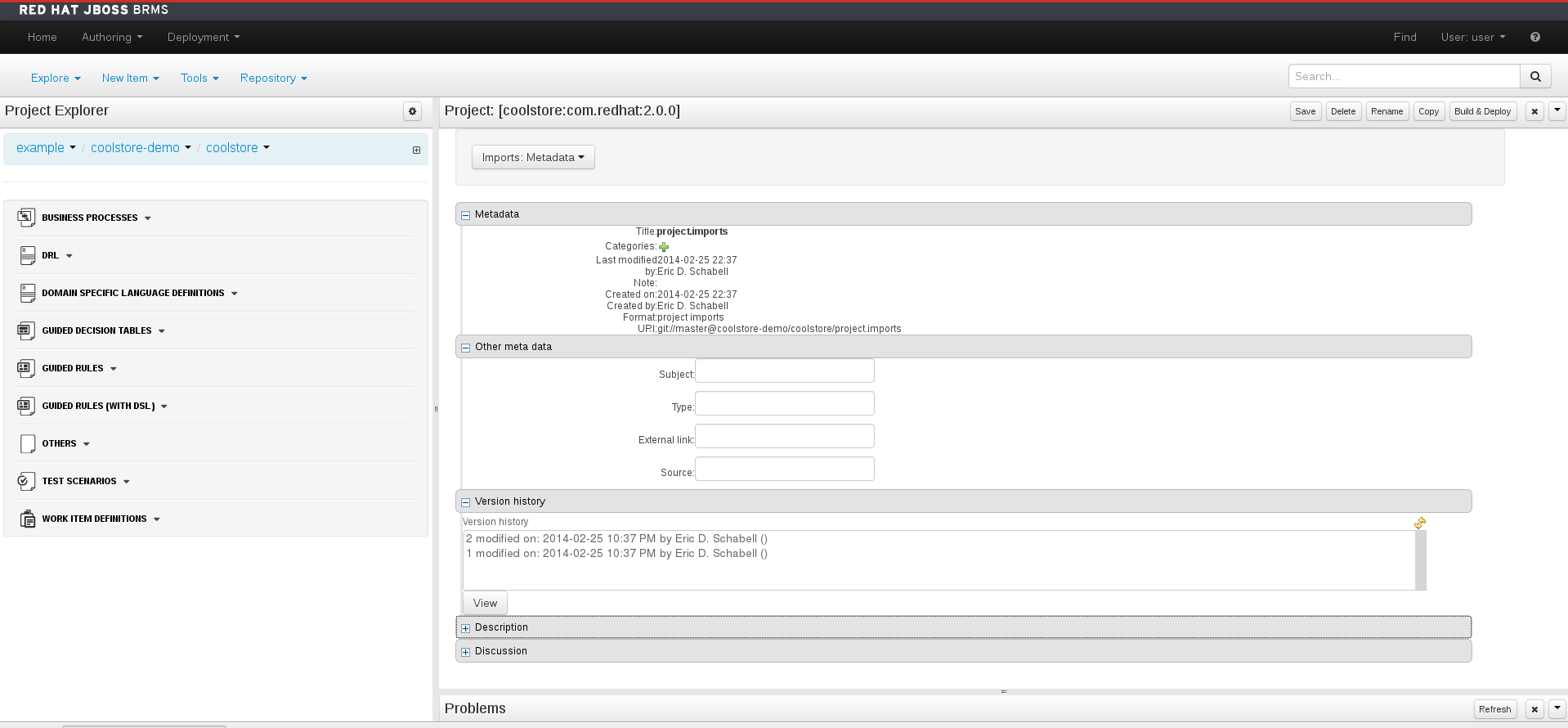The height and width of the screenshot is (728, 1568).
Task: Click the Source input field
Action: (x=785, y=469)
